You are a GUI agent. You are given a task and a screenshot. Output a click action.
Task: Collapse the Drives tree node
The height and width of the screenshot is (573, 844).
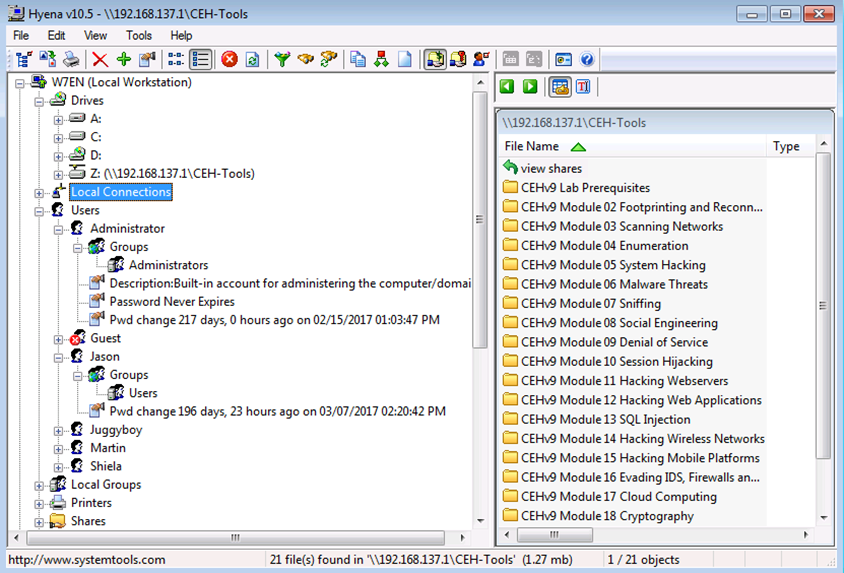pyautogui.click(x=39, y=102)
